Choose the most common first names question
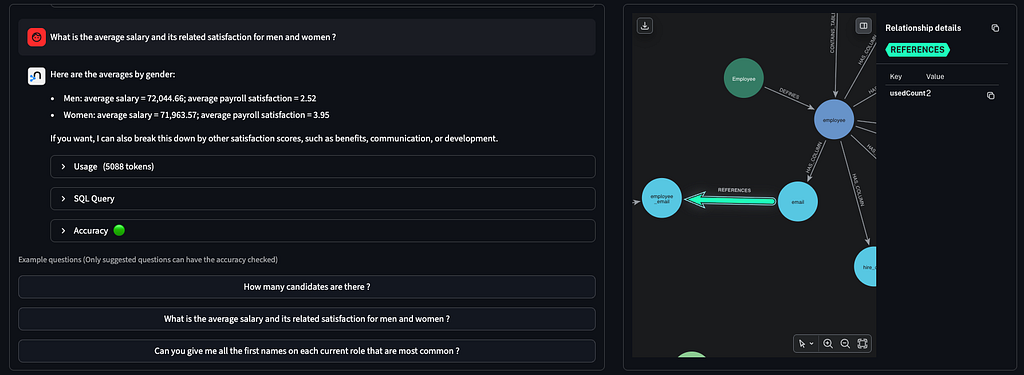The height and width of the screenshot is (375, 1024). pos(307,351)
